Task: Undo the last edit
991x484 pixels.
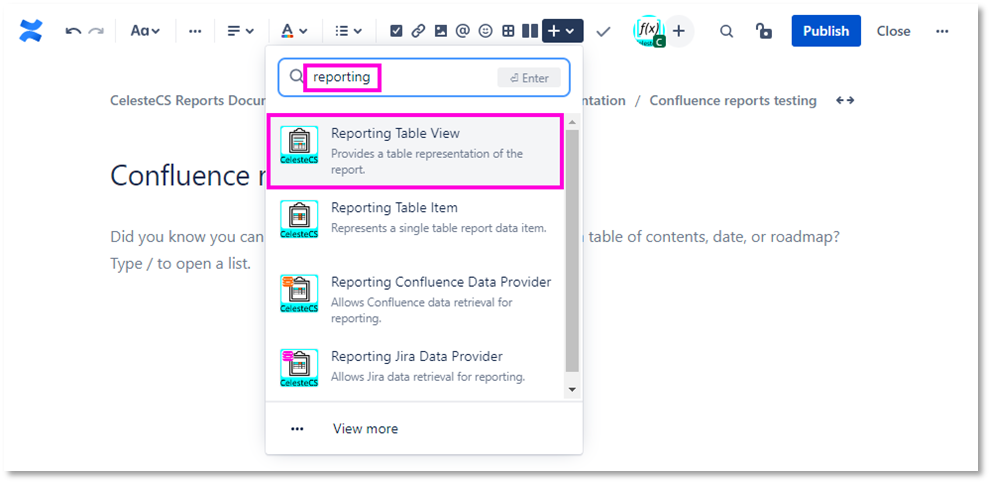Action: tap(73, 31)
